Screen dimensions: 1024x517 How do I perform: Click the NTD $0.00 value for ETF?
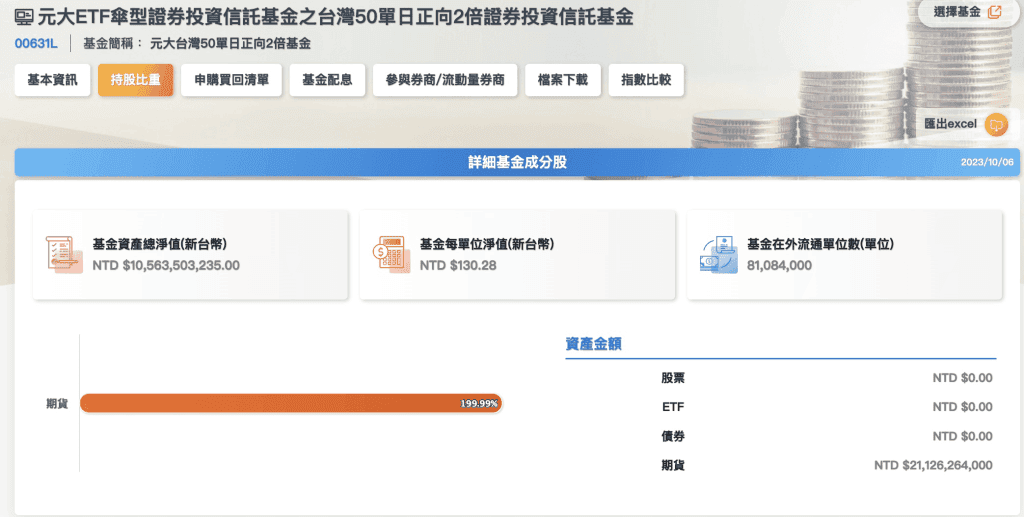[x=963, y=407]
